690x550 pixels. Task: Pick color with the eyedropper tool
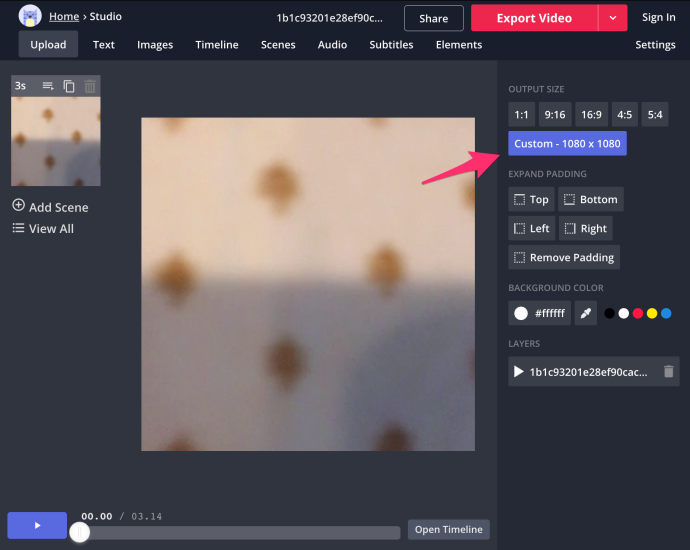click(x=586, y=313)
